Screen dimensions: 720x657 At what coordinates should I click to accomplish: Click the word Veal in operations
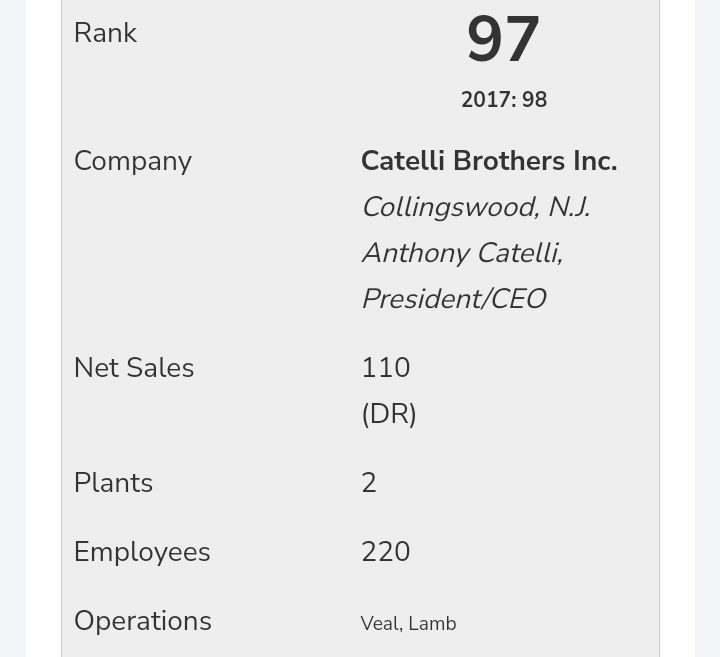[380, 624]
